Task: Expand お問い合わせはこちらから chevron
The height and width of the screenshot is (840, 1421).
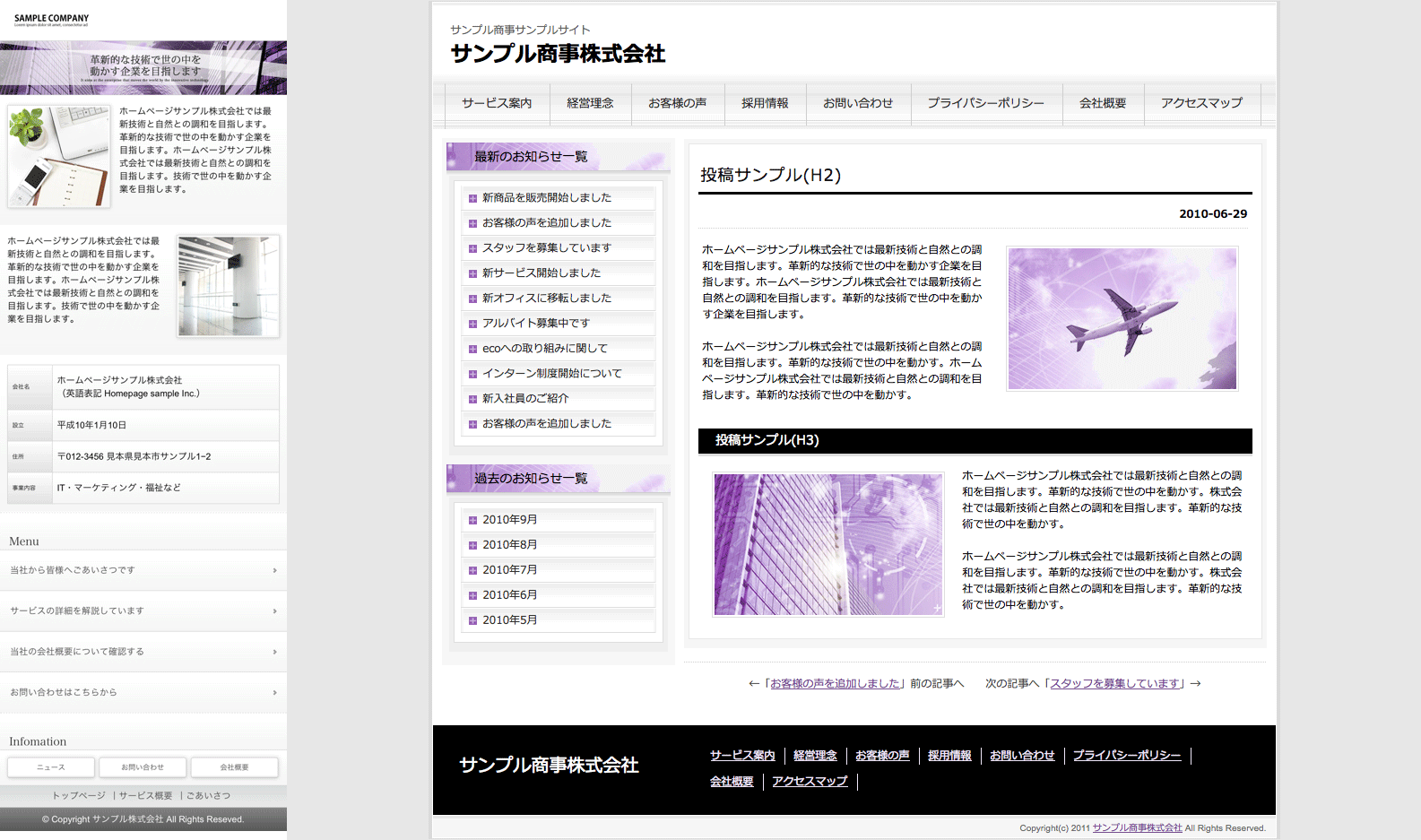Action: [x=274, y=693]
